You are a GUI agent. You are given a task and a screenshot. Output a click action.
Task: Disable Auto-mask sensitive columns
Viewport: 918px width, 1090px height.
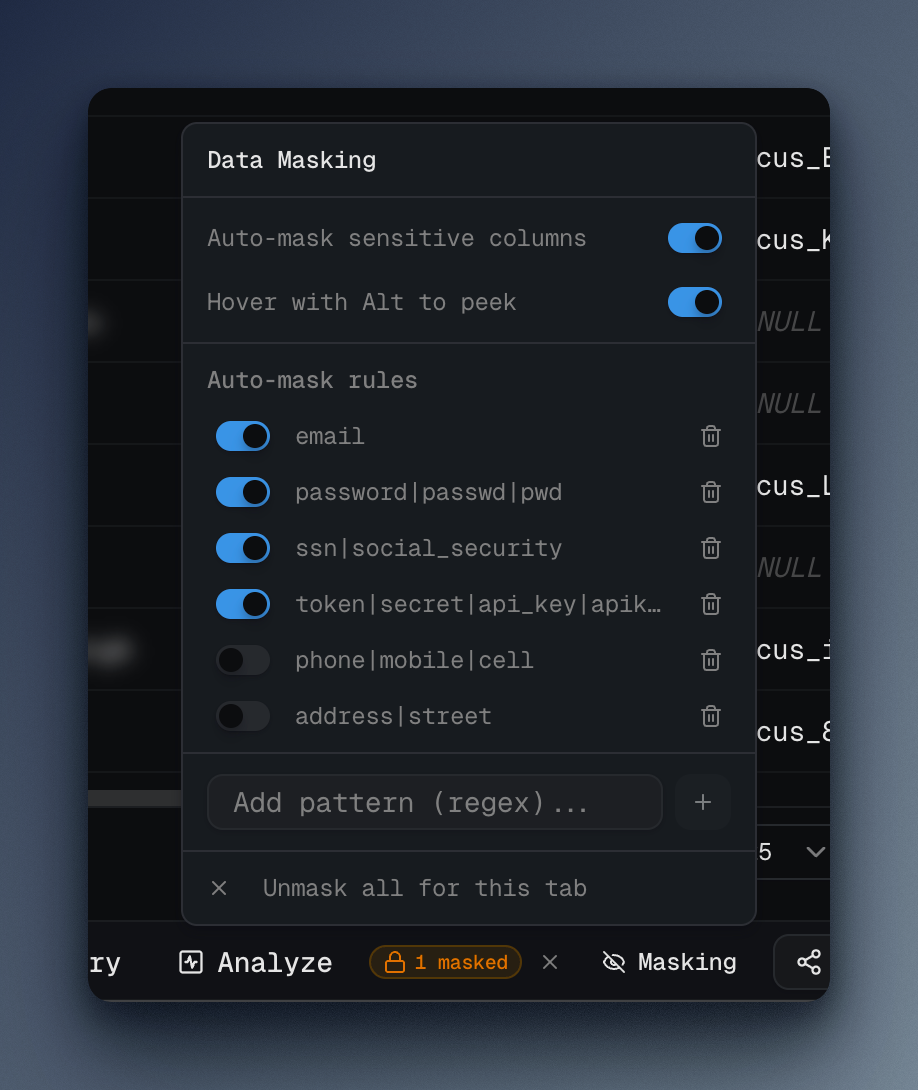695,238
